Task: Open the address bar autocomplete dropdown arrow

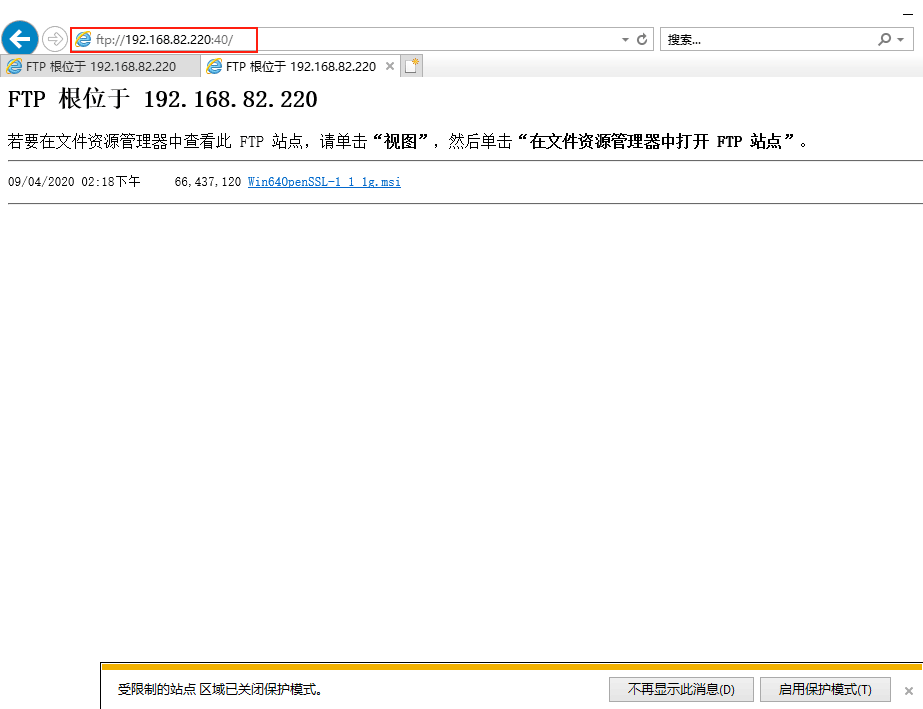Action: [x=624, y=38]
